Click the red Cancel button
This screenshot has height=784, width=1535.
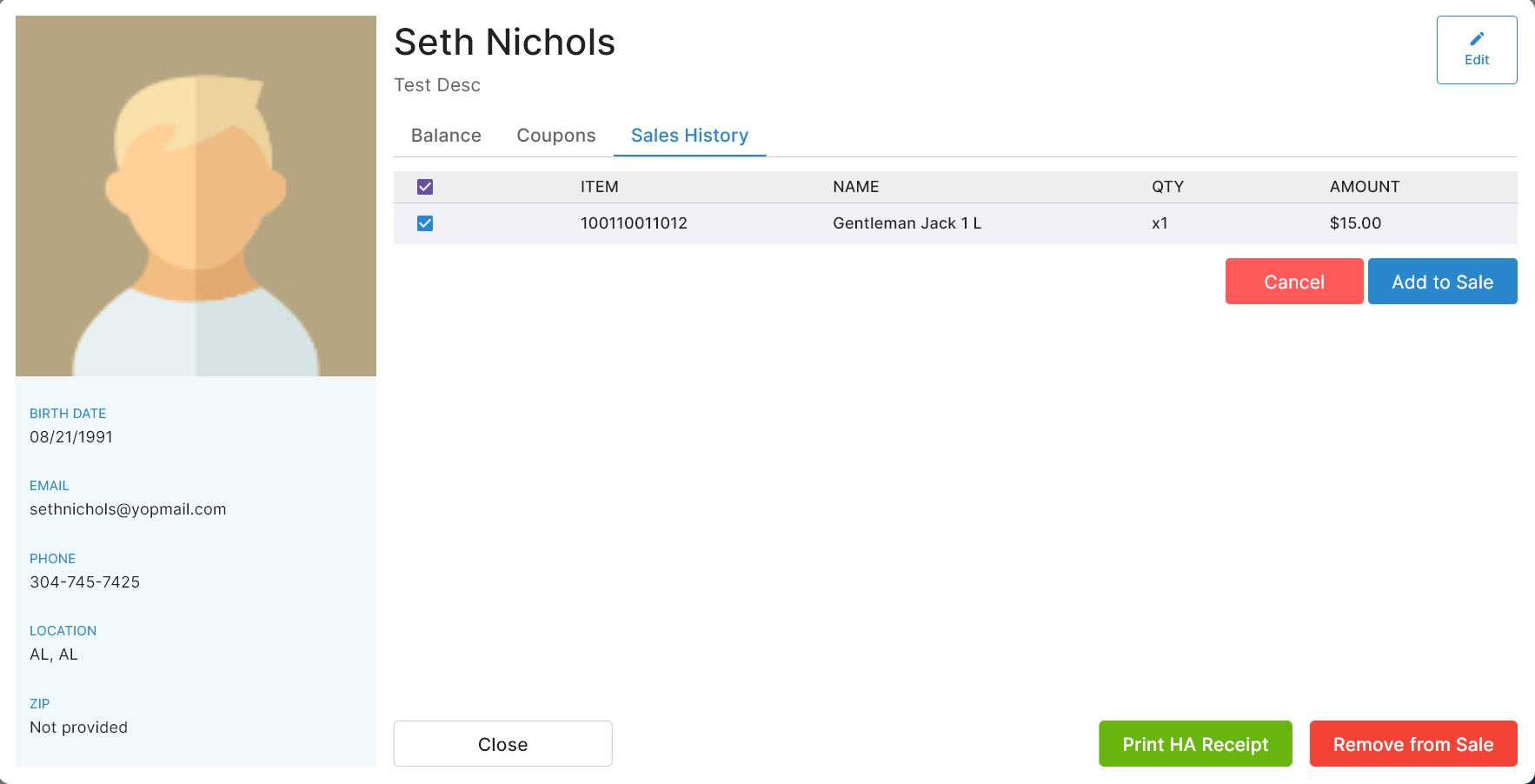coord(1294,282)
